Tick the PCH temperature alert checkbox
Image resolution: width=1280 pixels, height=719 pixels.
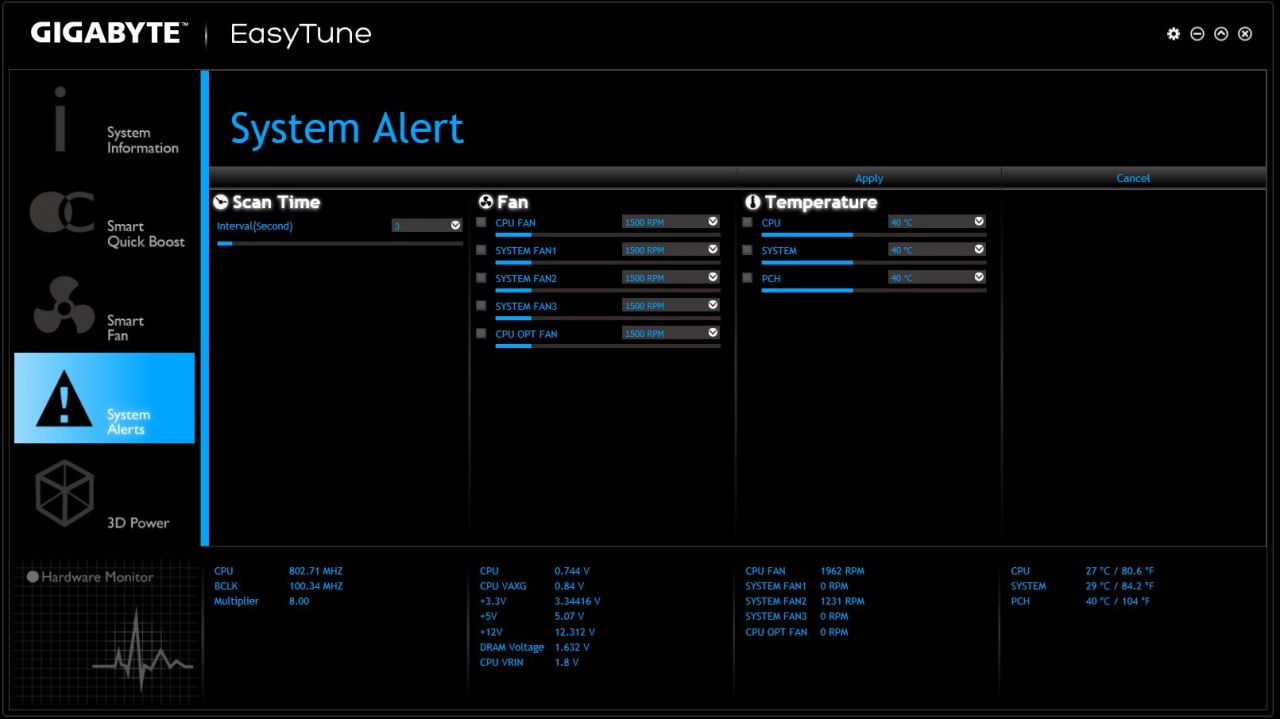(x=748, y=278)
